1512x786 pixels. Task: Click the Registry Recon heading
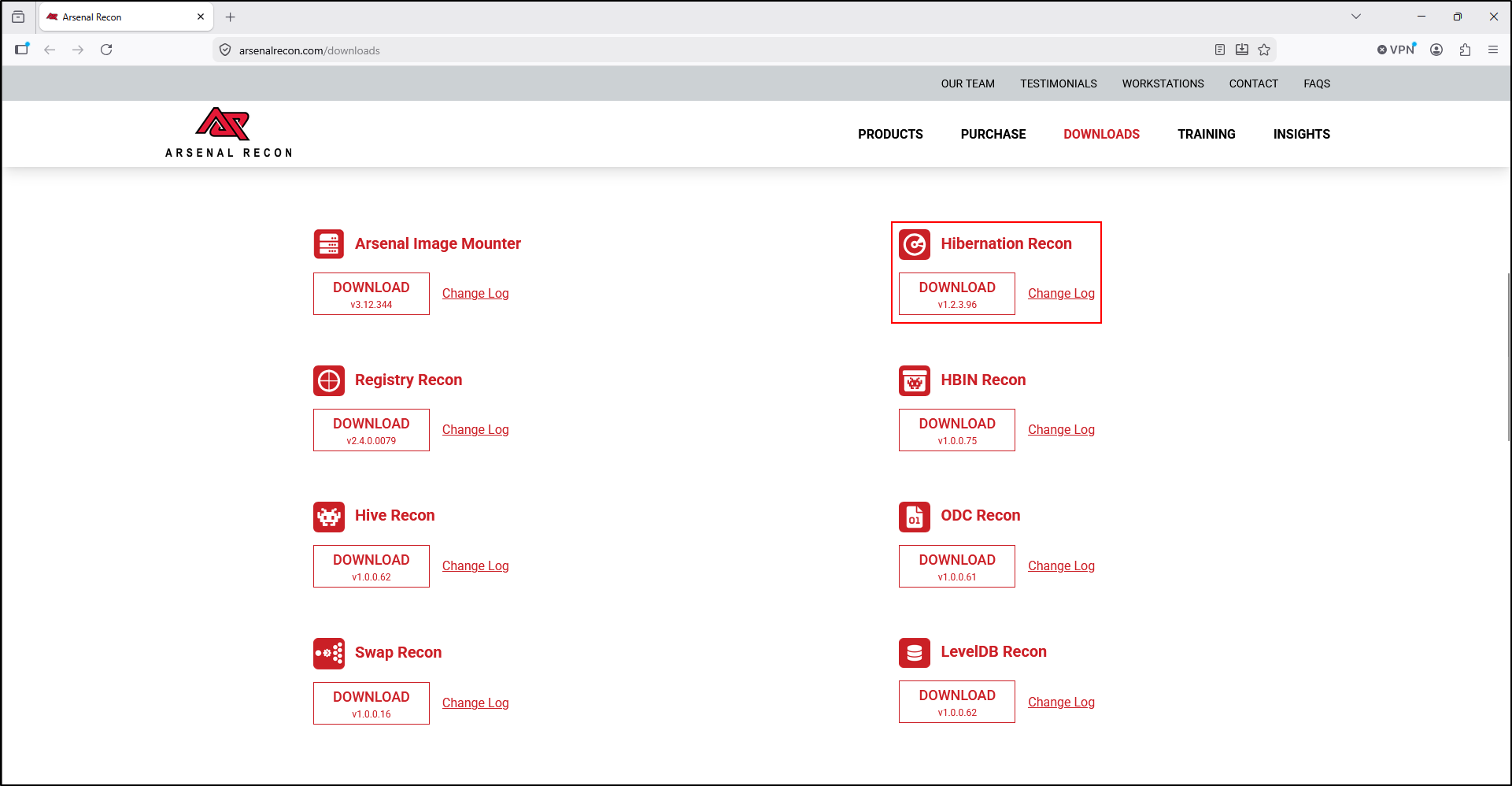pyautogui.click(x=408, y=380)
